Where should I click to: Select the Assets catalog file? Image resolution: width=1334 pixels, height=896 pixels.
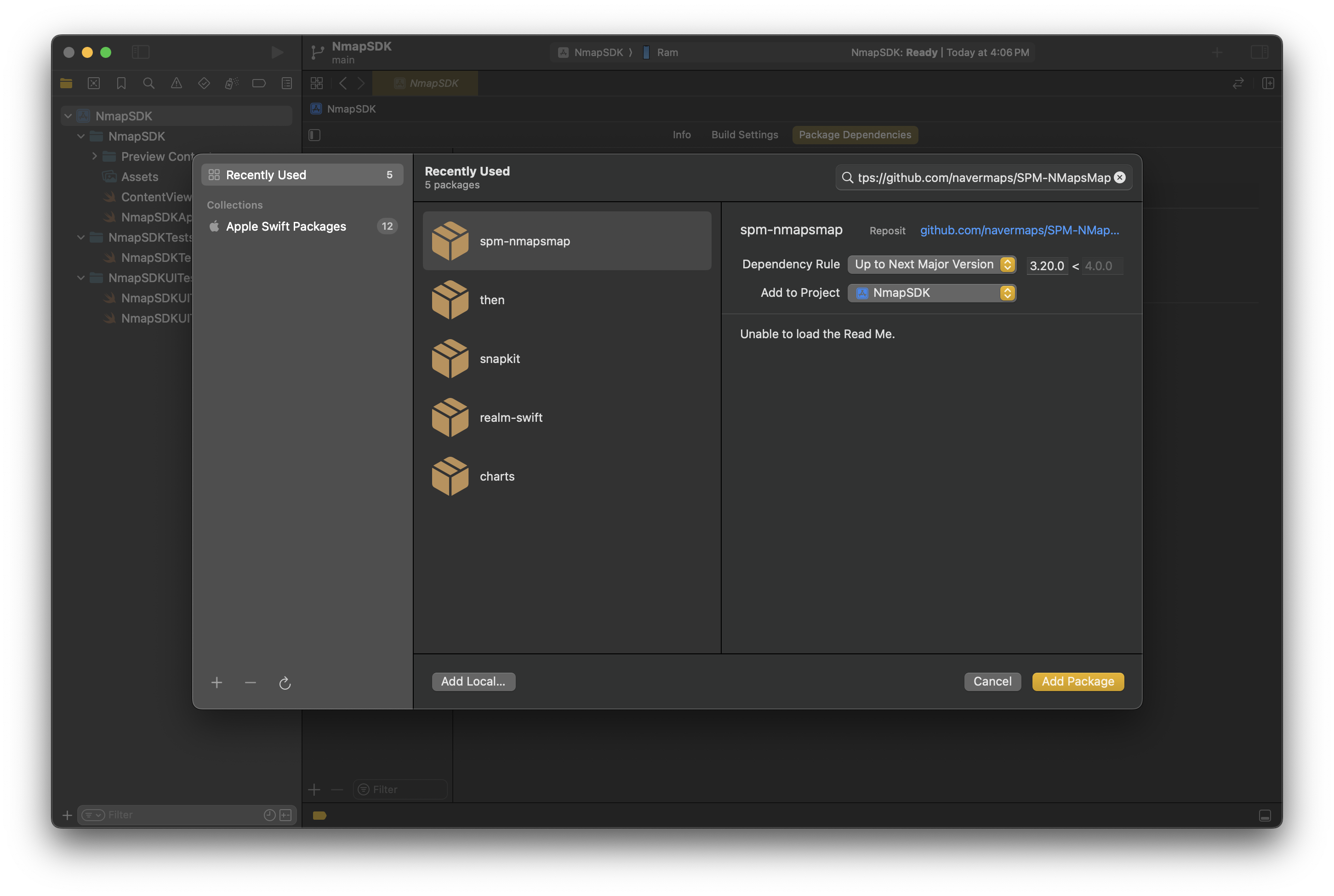[x=139, y=177]
